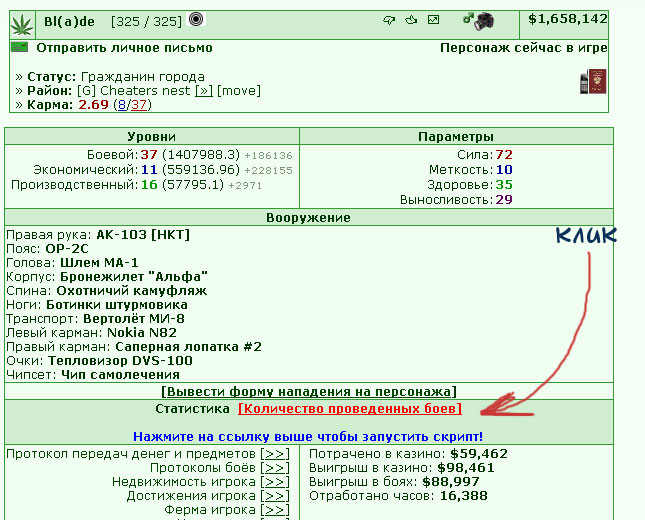This screenshot has width=645, height=520.
Task: Click Персонаж сейчас в игре status
Action: click(524, 48)
